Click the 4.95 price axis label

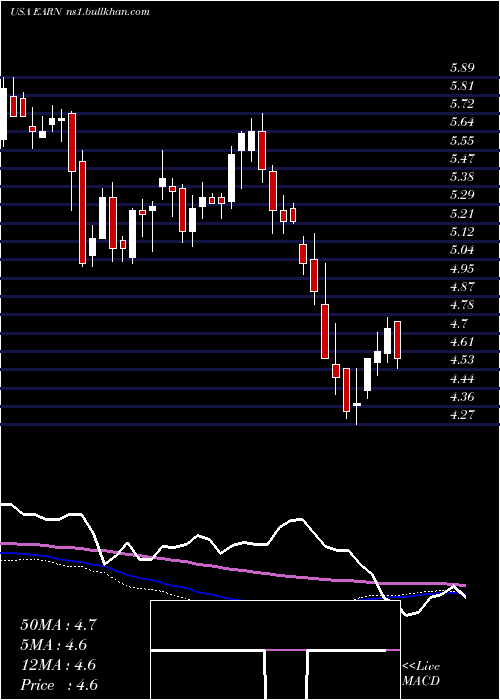(462, 268)
